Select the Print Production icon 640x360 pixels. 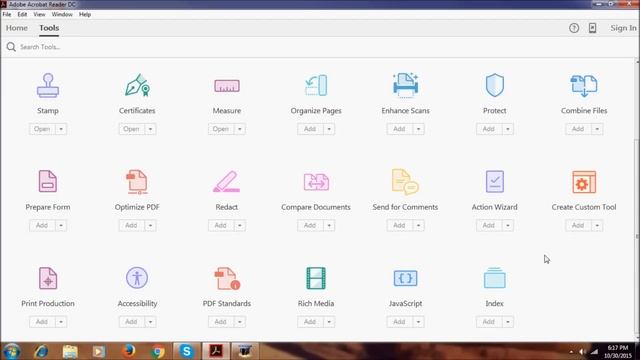coord(48,278)
